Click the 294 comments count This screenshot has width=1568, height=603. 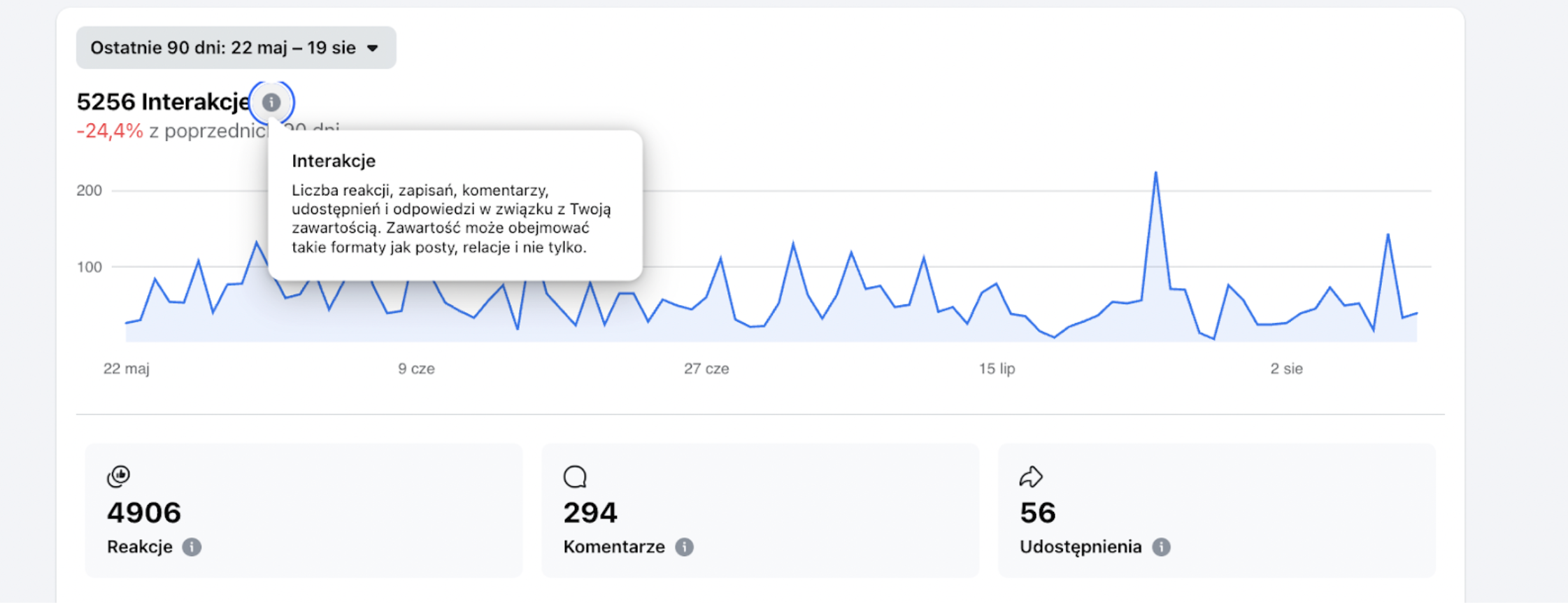590,513
